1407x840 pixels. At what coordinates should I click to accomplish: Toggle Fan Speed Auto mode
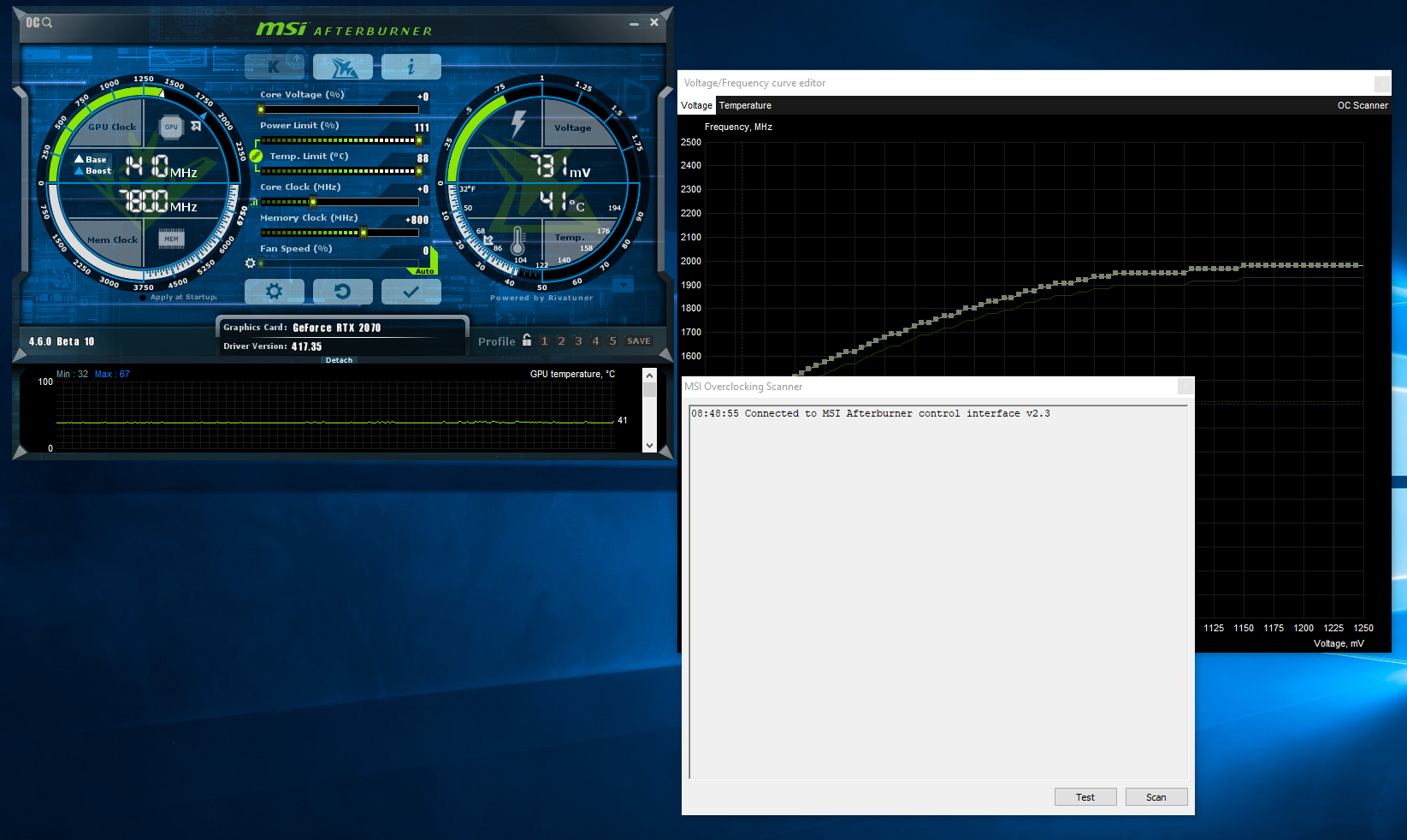(425, 271)
